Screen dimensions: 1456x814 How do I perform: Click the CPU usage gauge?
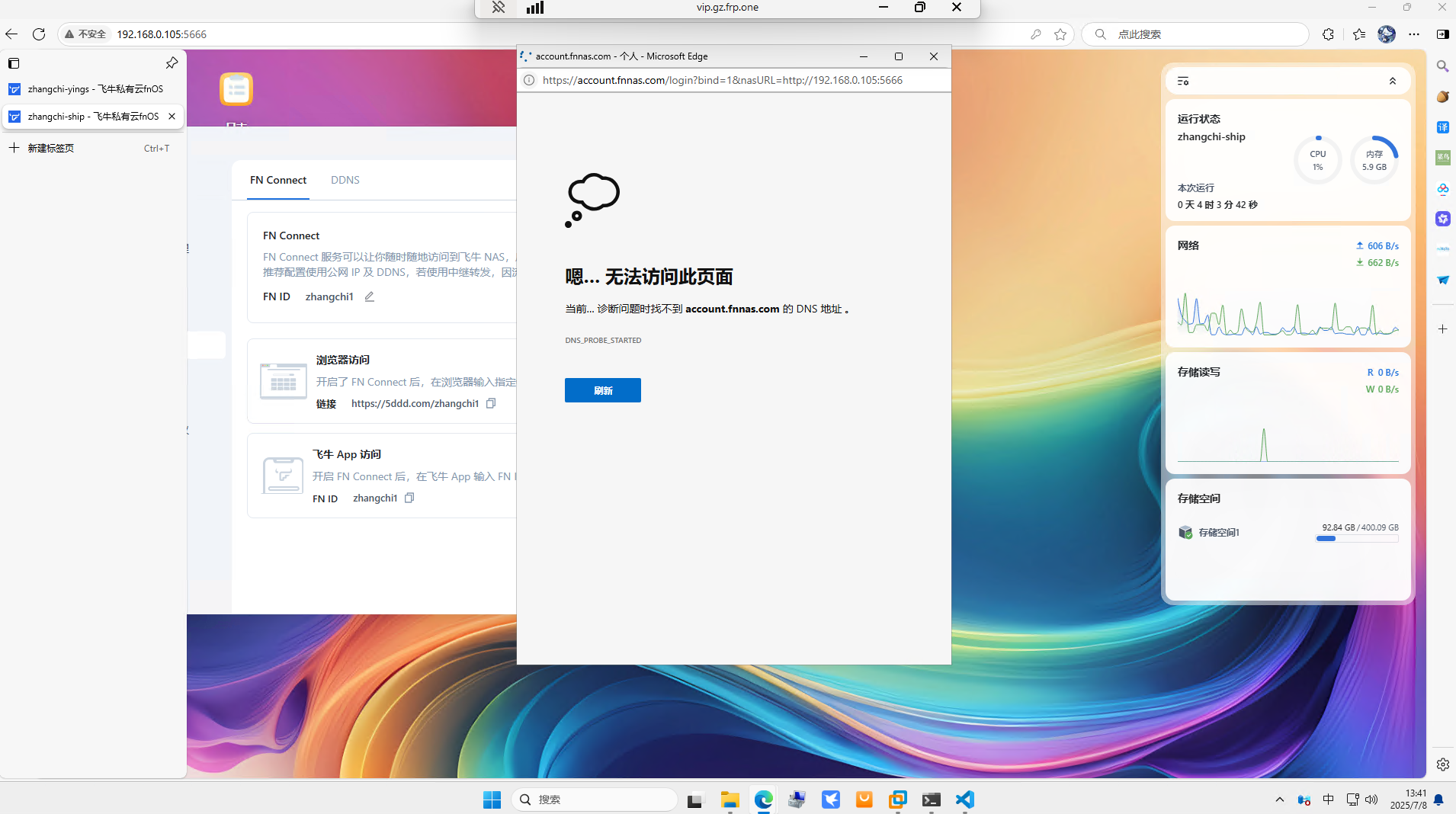1317,160
